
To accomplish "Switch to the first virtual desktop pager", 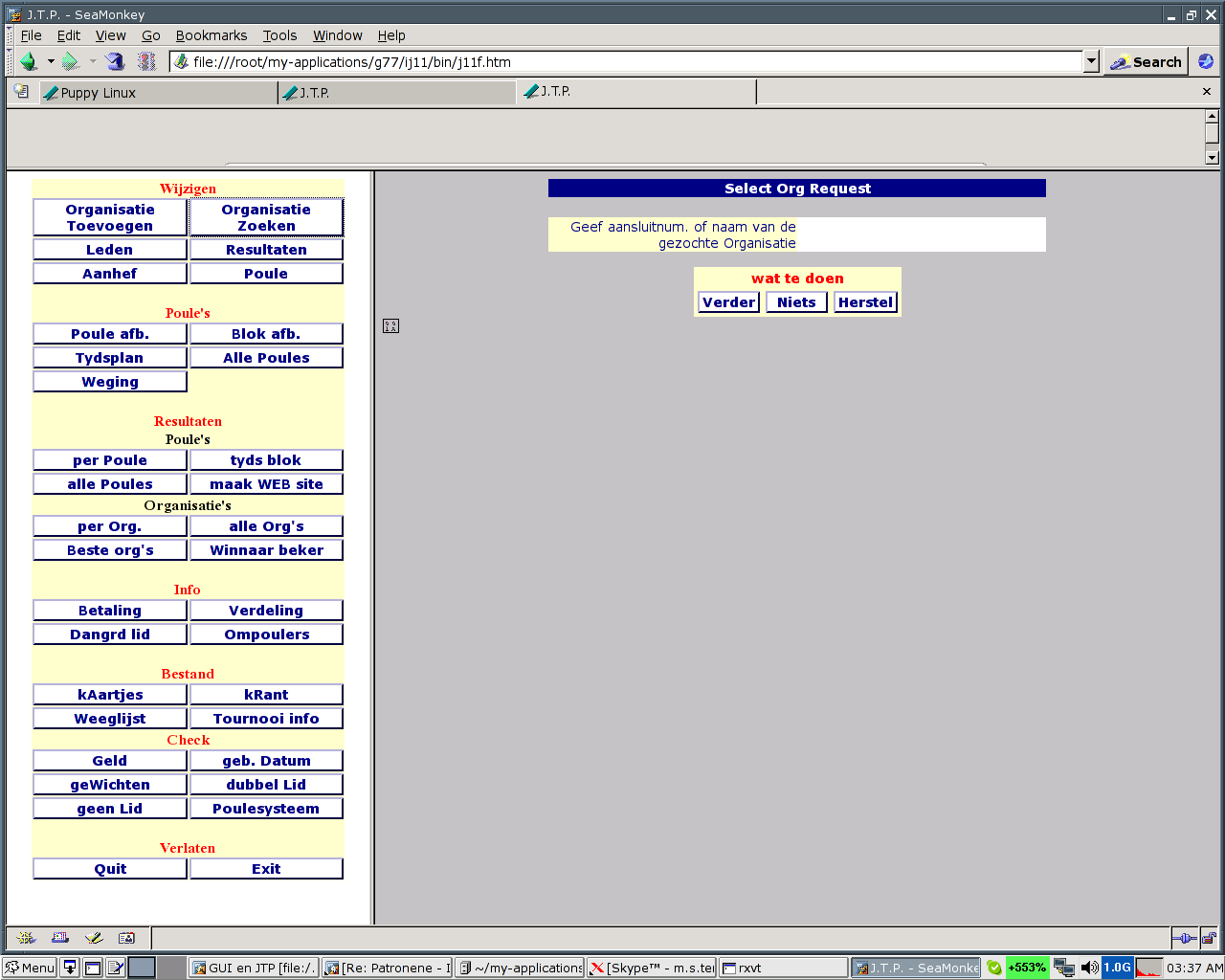I will click(x=142, y=968).
